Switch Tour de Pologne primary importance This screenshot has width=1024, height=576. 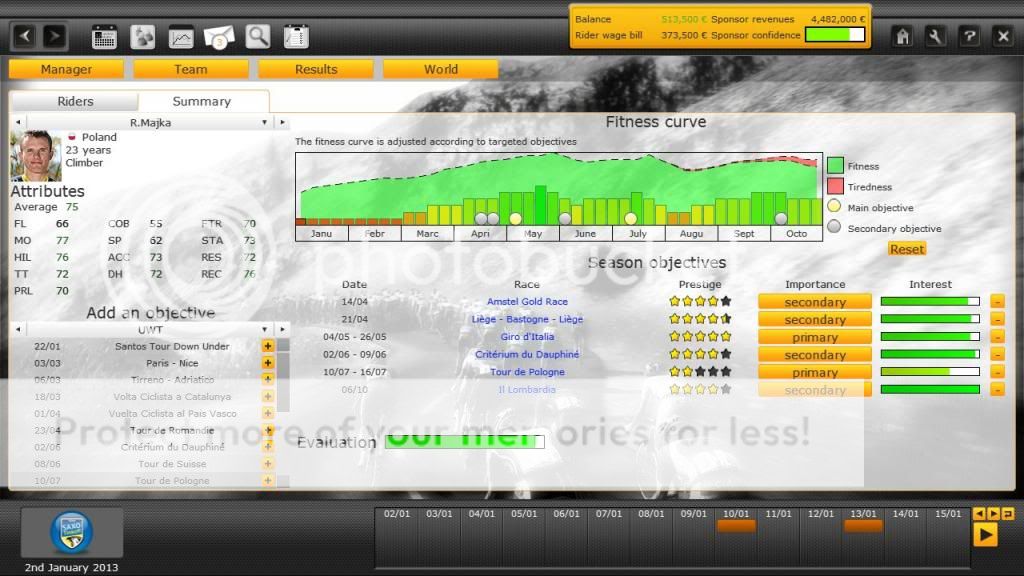point(814,372)
